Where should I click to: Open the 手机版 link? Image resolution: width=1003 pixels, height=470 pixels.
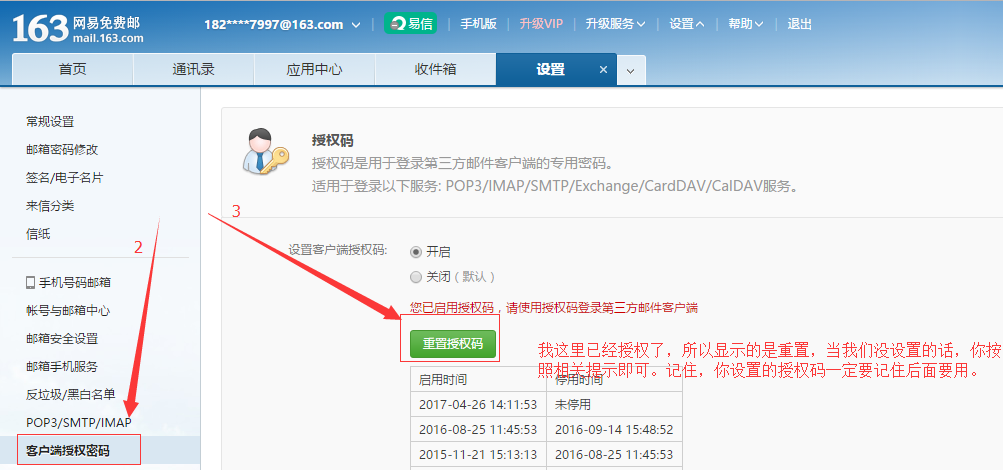click(x=478, y=24)
